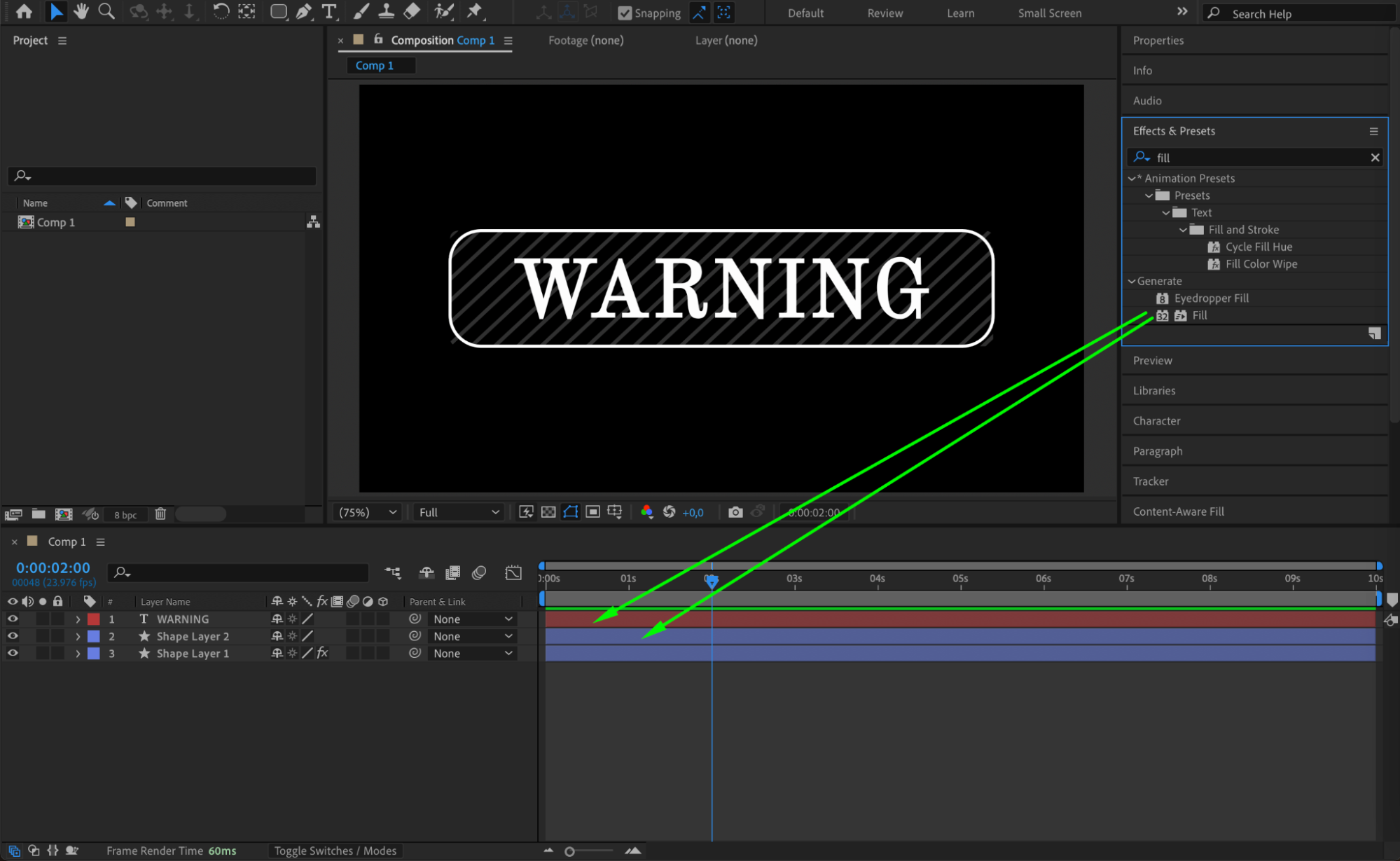The height and width of the screenshot is (861, 1400).
Task: Click the trash icon in the Project panel
Action: [160, 514]
